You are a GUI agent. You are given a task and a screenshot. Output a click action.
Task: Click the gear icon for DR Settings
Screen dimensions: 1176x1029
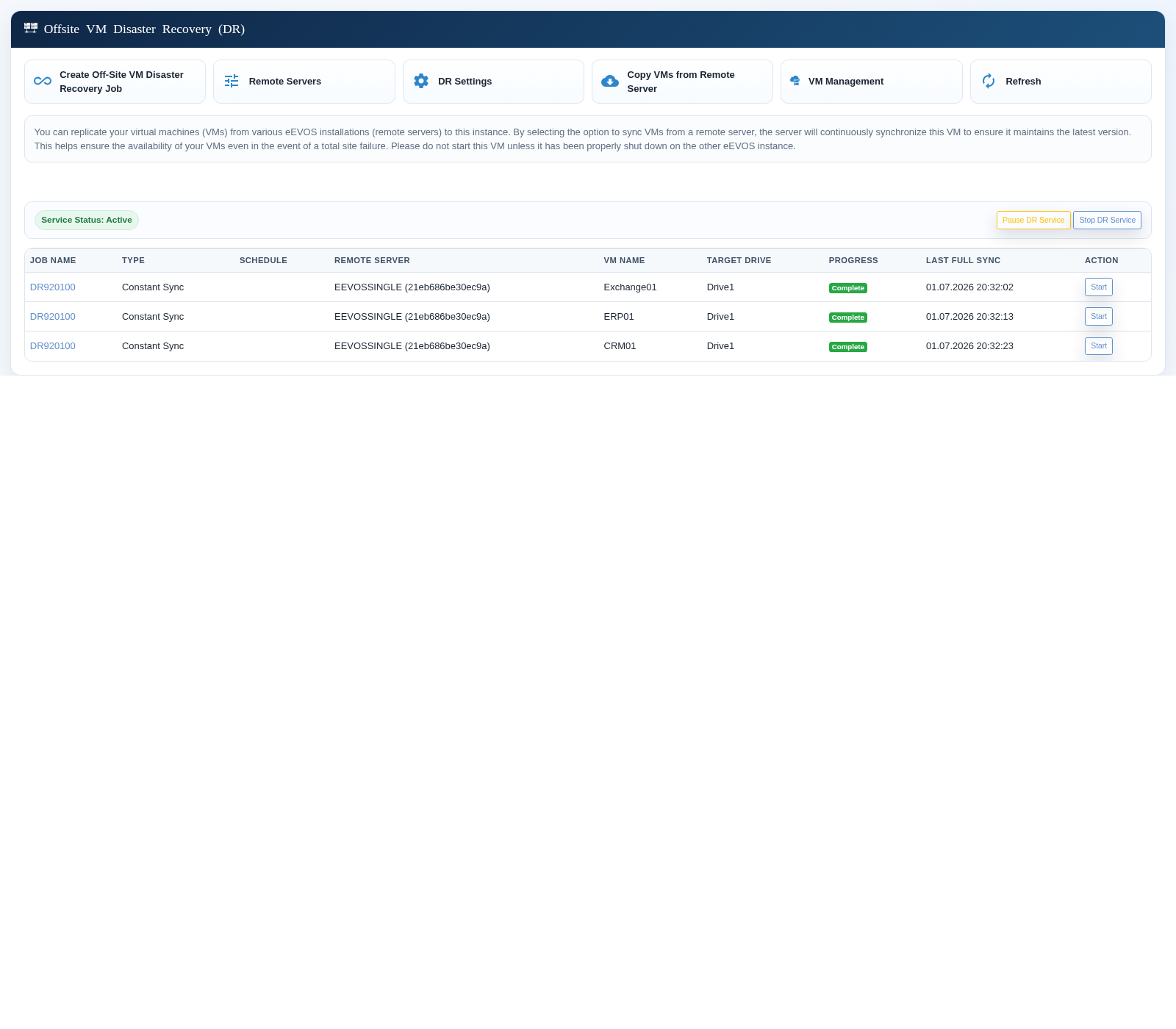tap(421, 82)
